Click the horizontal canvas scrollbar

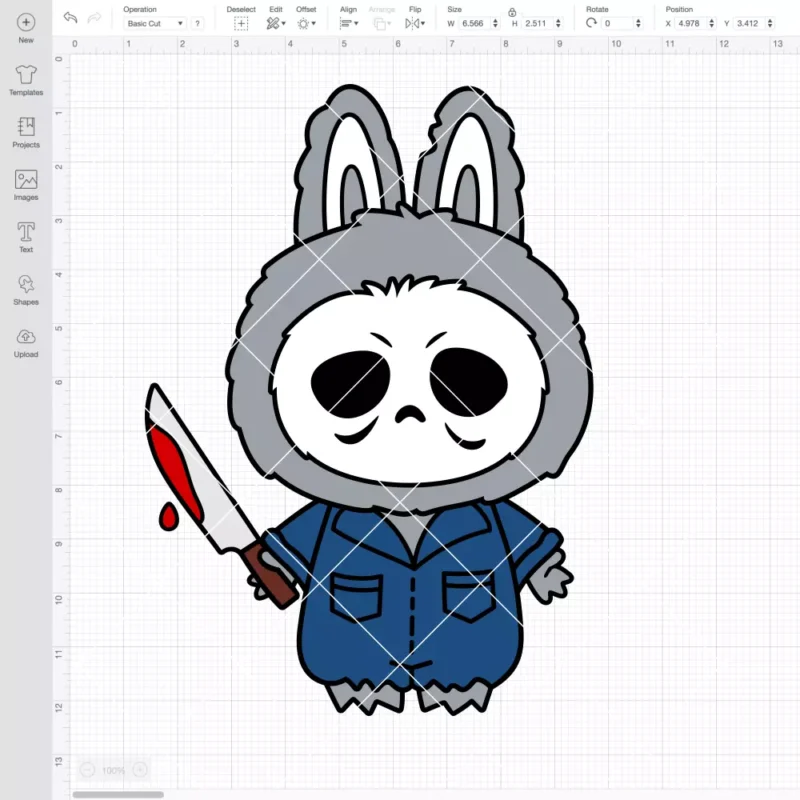click(118, 794)
